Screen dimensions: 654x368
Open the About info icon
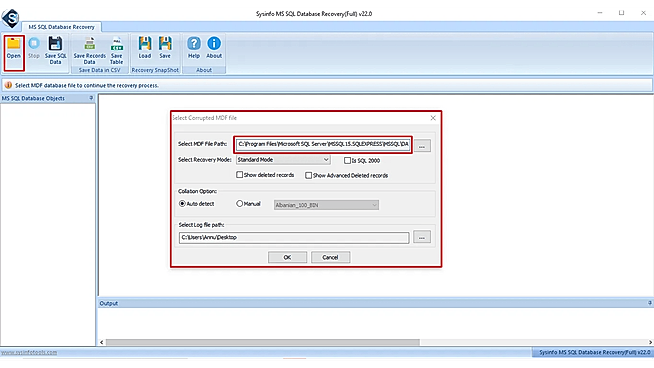(x=214, y=43)
